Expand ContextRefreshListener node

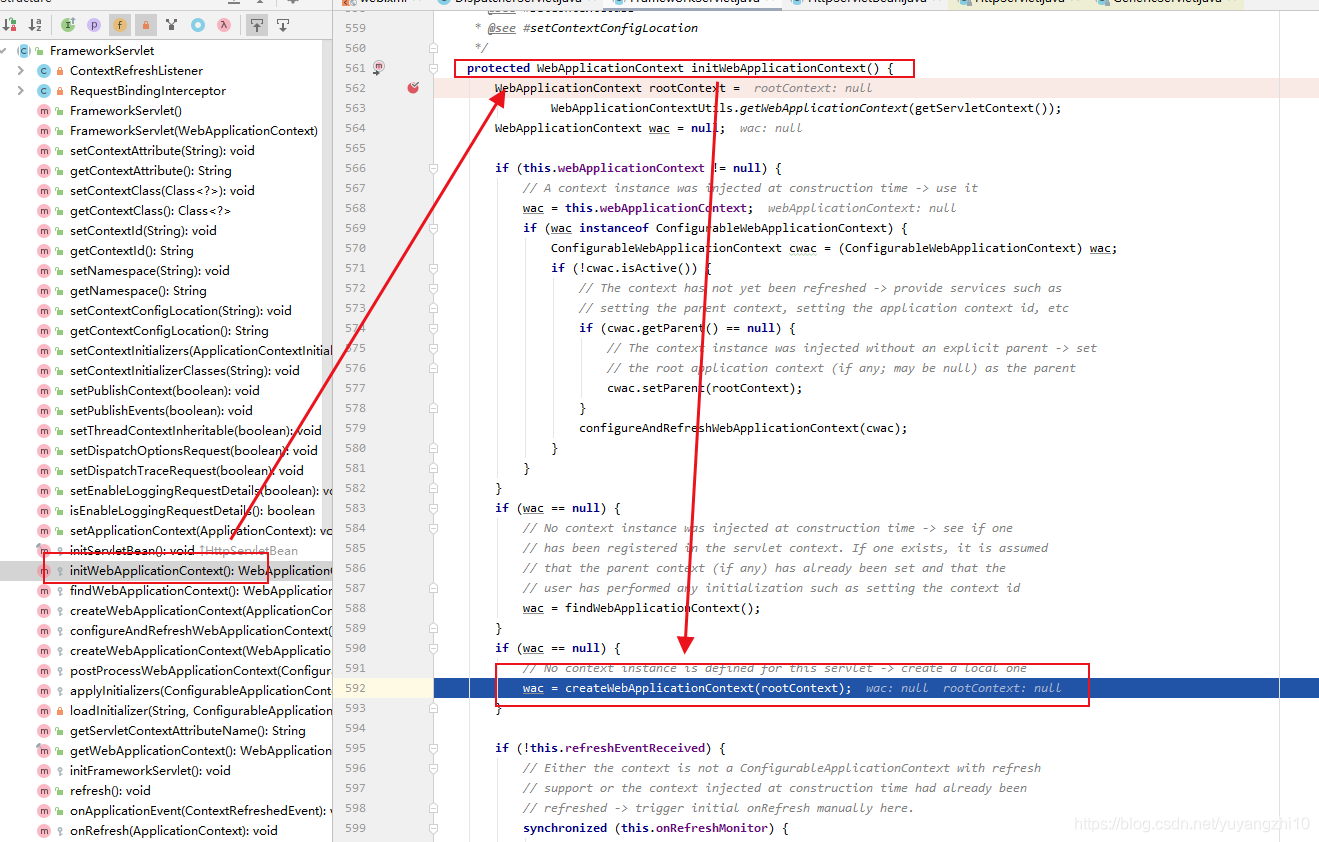click(20, 71)
